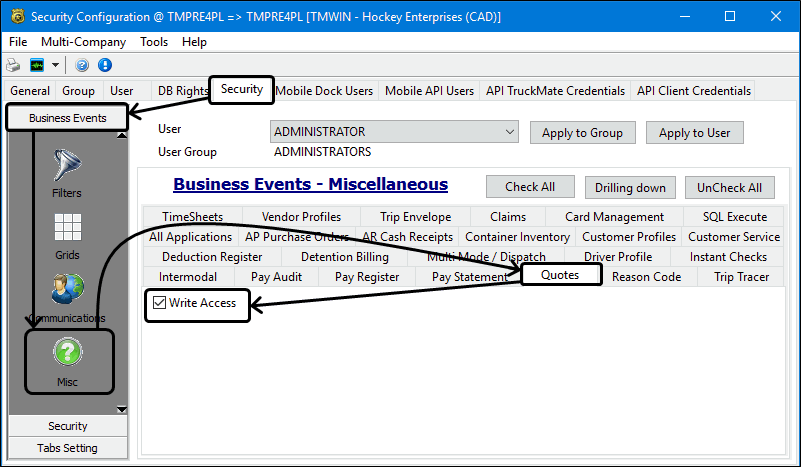Viewport: 801px width, 467px height.
Task: Open the User ADMINISTRATOR dropdown
Action: 394,132
